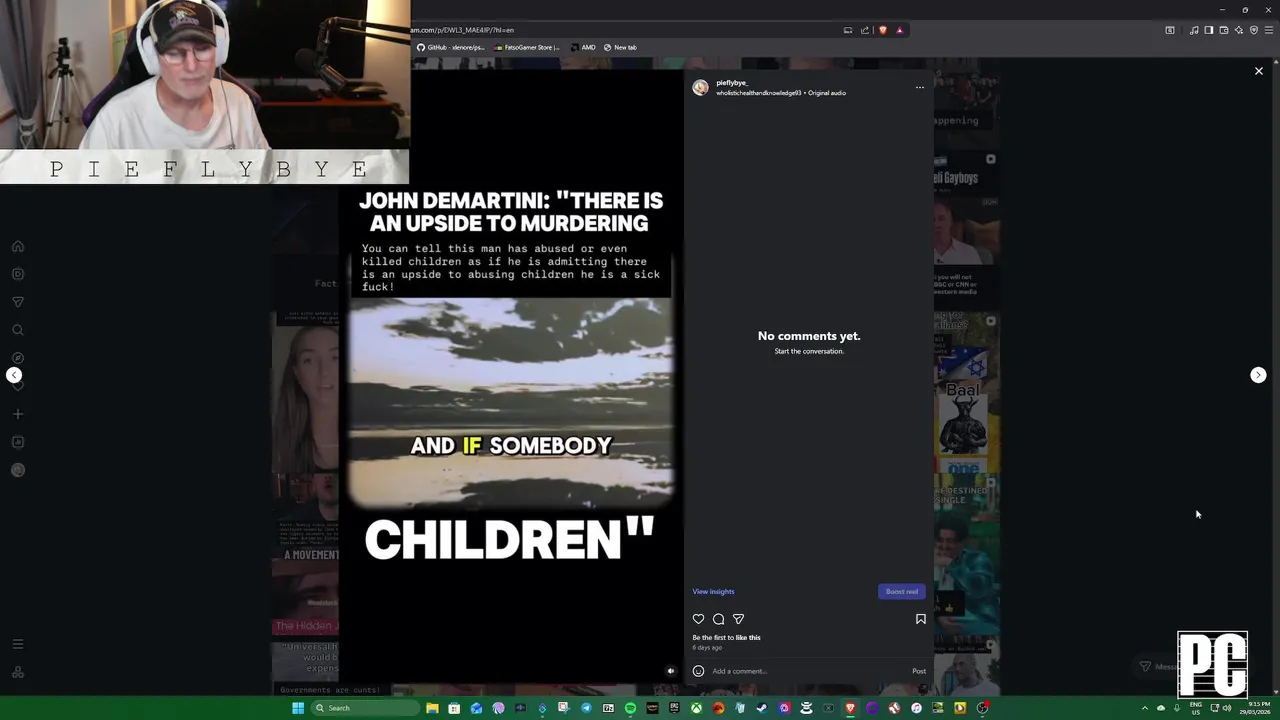Open Explore compass in sidebar
The image size is (1280, 720).
(x=18, y=358)
